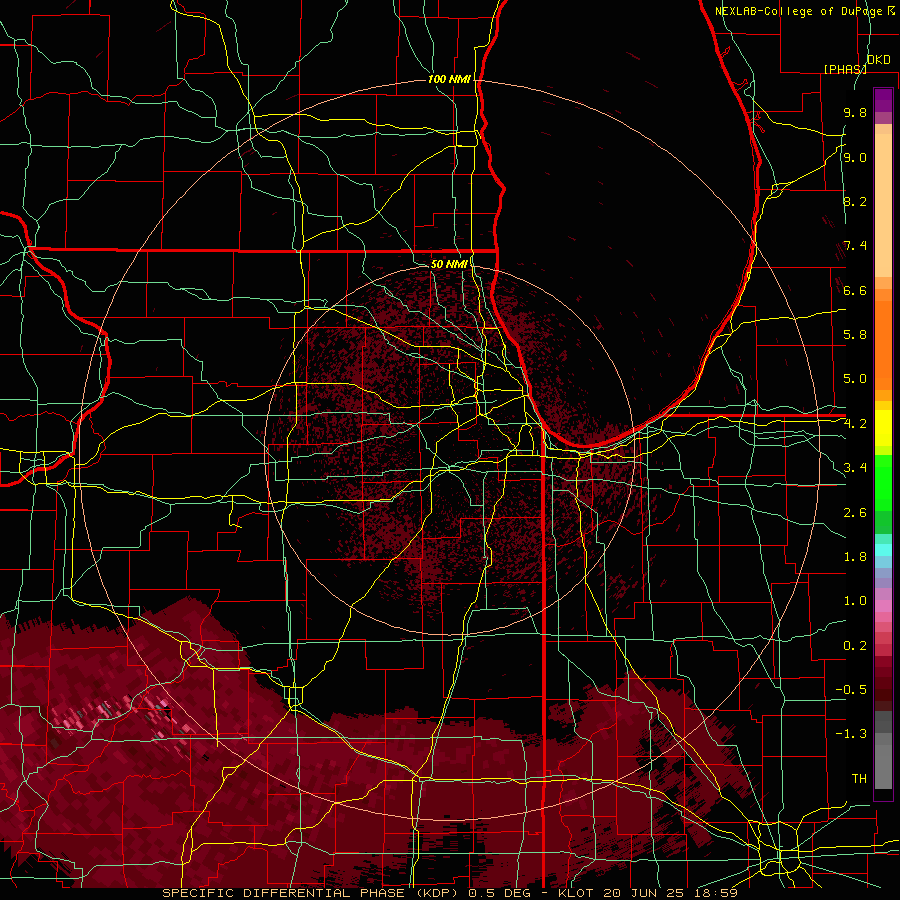Pick the cyan segment of the color bar
This screenshot has height=900, width=900.
[x=883, y=550]
